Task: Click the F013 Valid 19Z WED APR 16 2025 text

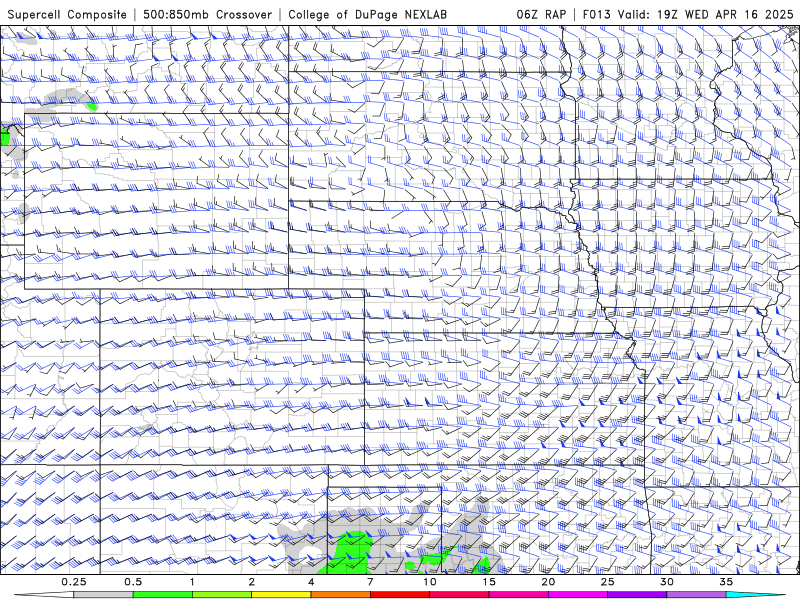Action: coord(688,14)
